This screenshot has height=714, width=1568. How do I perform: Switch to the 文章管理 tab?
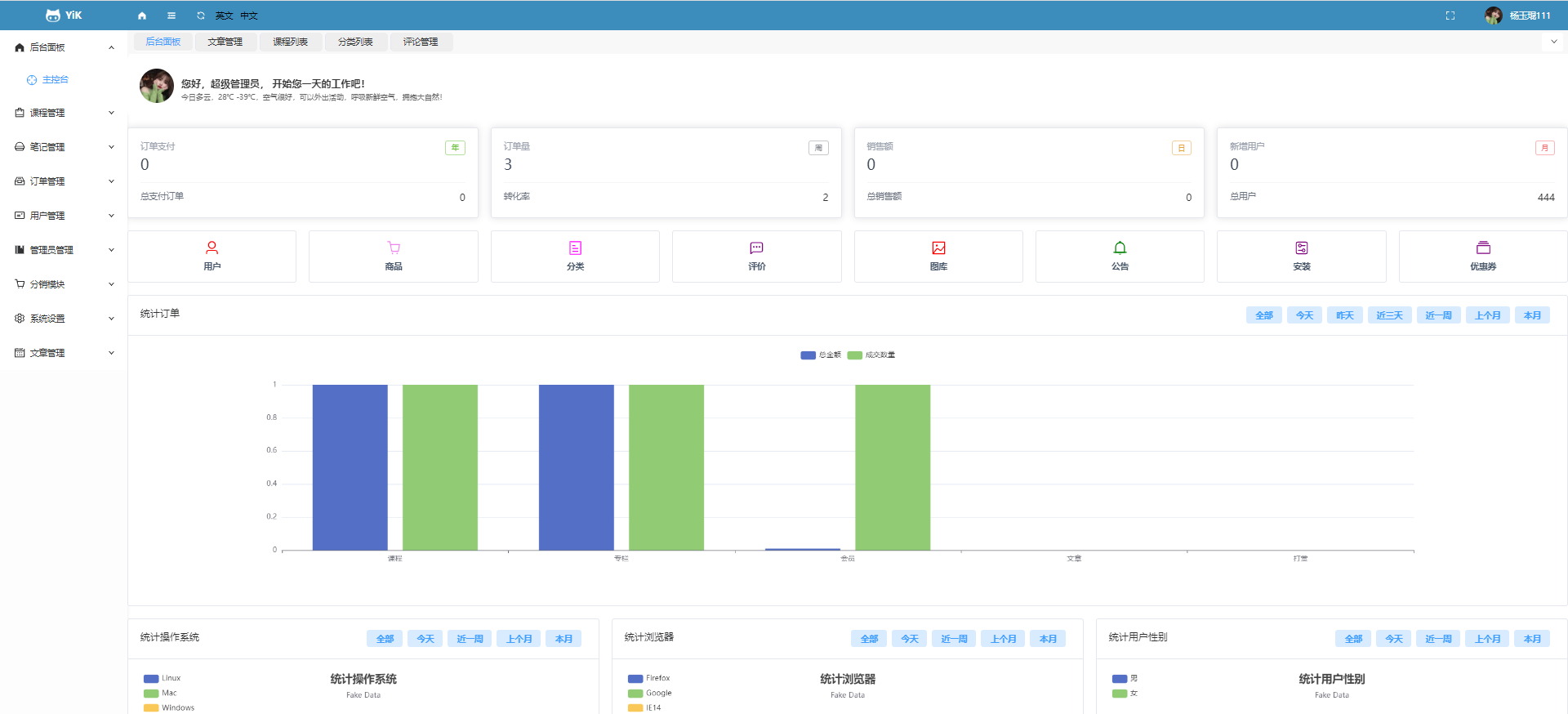(225, 42)
